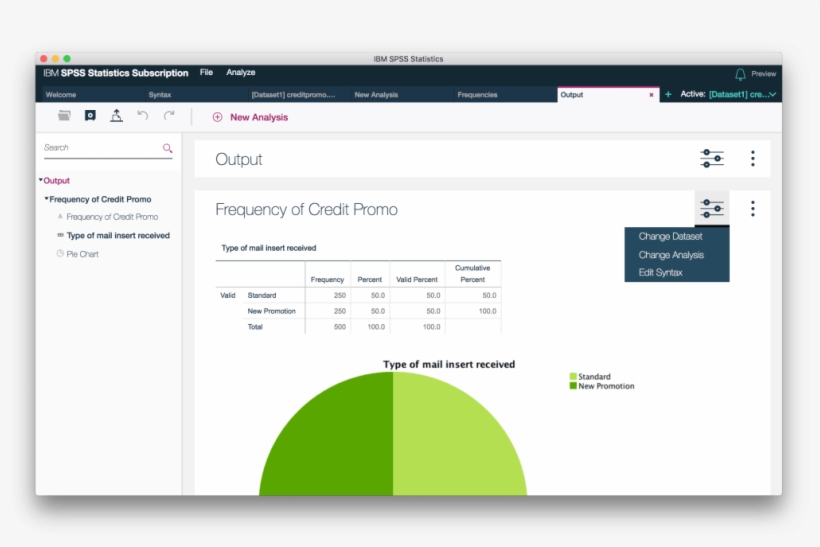820x547 pixels.
Task: Click the undo arrow icon
Action: click(142, 115)
